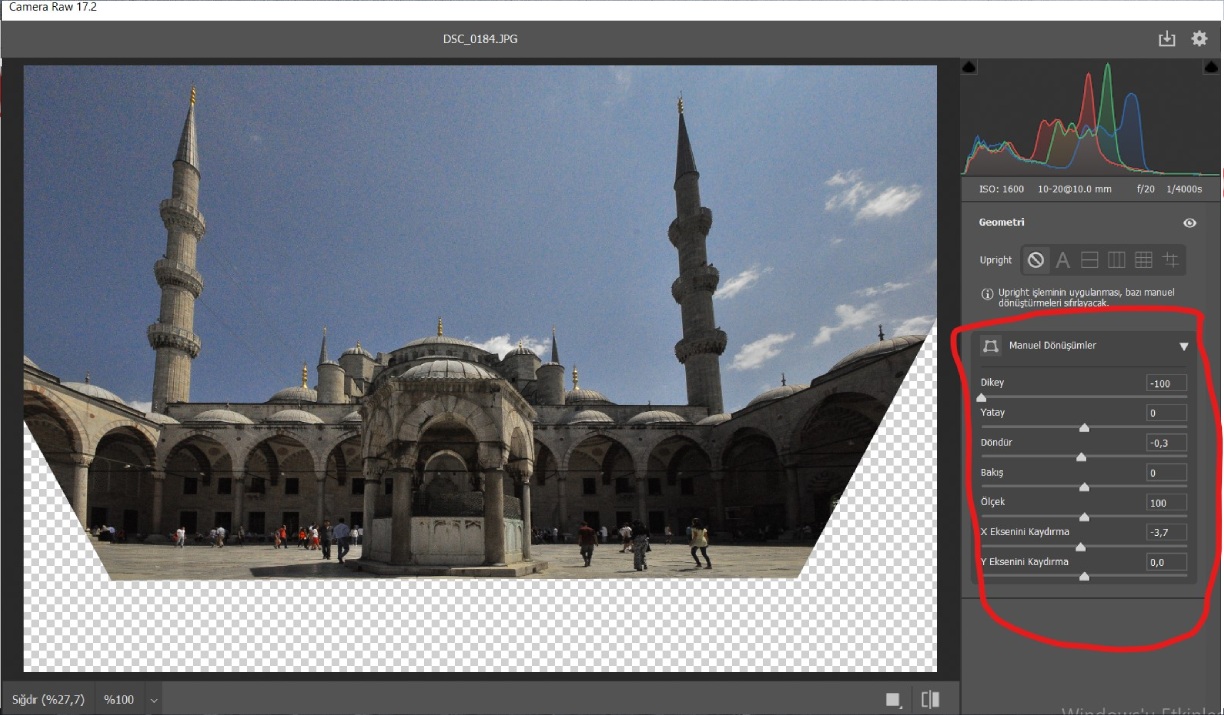Disable Upright with the off icon
This screenshot has height=715, width=1224.
click(1036, 260)
